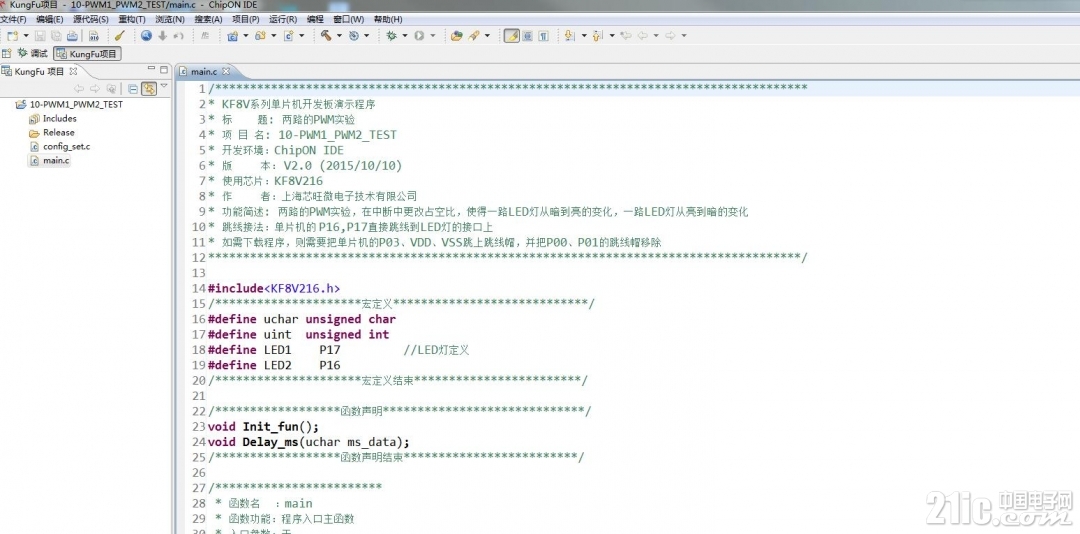Click the new source folder icon

pyautogui.click(x=260, y=36)
